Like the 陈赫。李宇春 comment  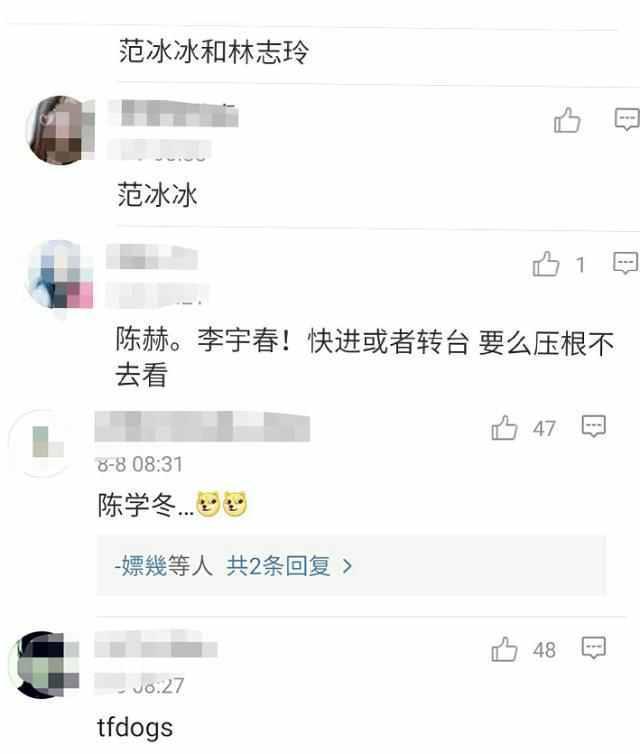pyautogui.click(x=546, y=264)
